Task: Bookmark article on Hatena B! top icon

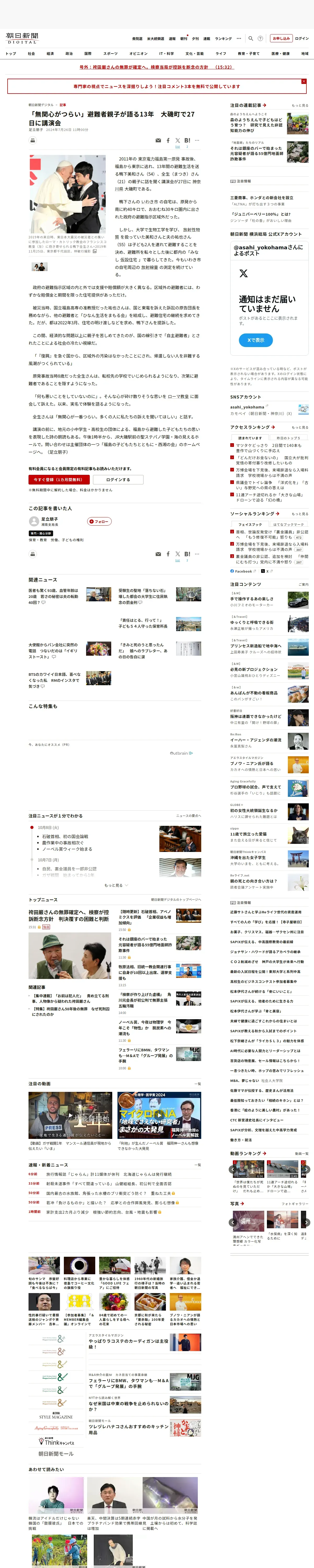Action: (187, 141)
